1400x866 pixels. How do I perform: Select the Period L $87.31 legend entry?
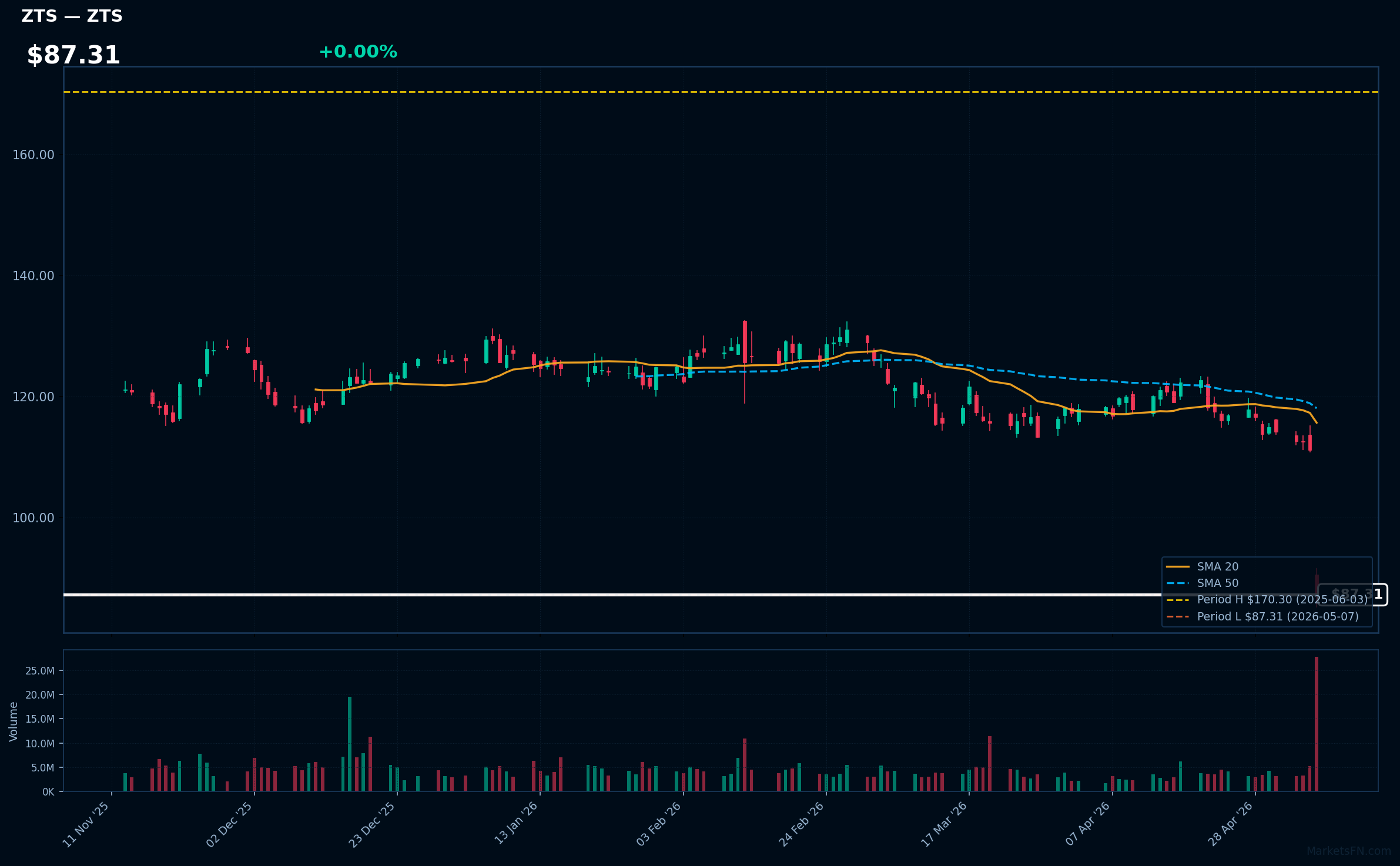tap(1262, 616)
